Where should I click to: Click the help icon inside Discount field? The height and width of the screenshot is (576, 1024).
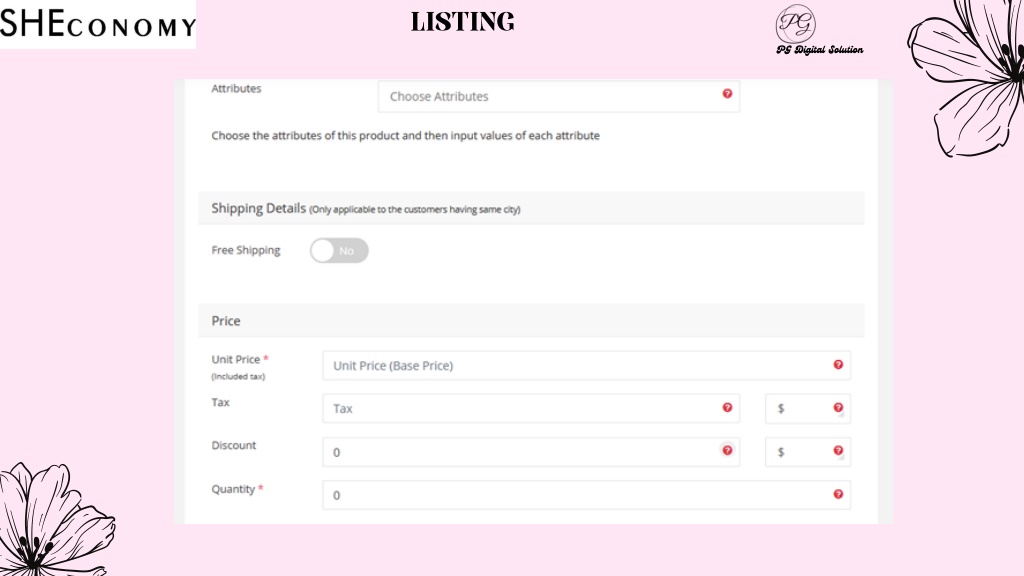(727, 451)
